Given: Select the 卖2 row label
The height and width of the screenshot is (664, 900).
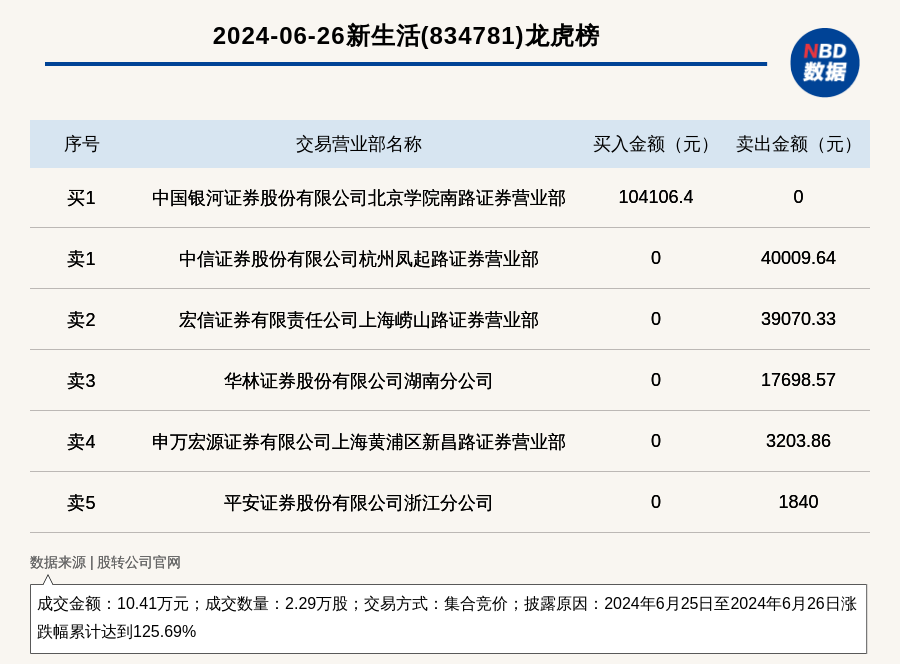Looking at the screenshot, I should click(x=81, y=320).
